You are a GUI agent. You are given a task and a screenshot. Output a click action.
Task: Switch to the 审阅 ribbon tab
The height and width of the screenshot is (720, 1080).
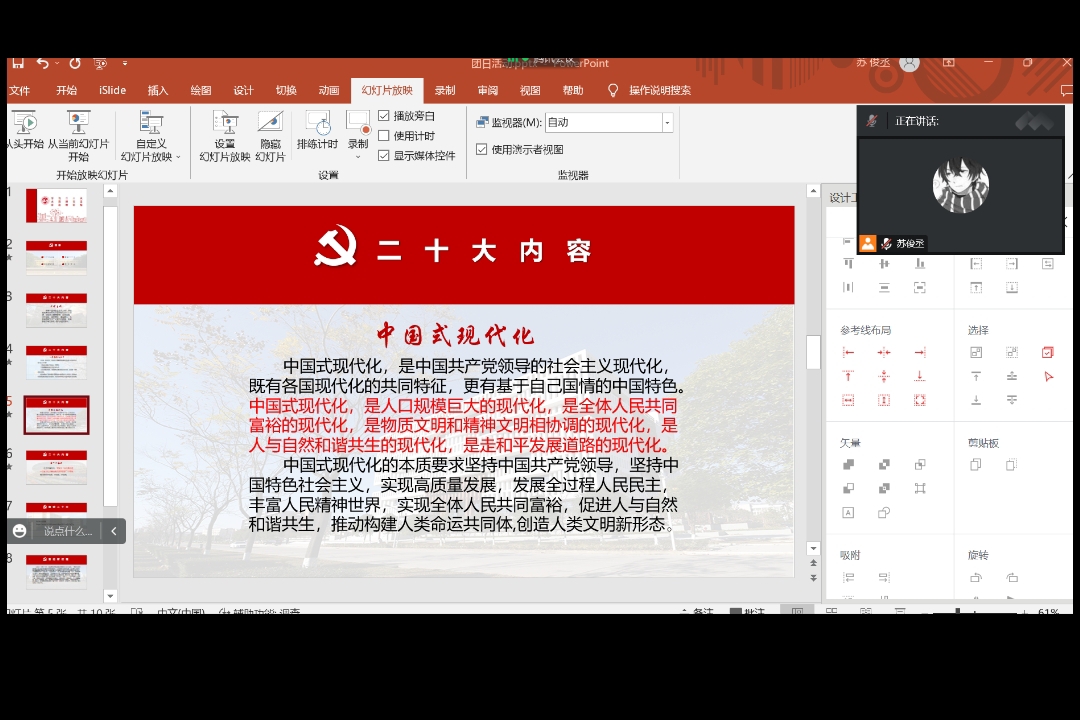click(x=488, y=90)
